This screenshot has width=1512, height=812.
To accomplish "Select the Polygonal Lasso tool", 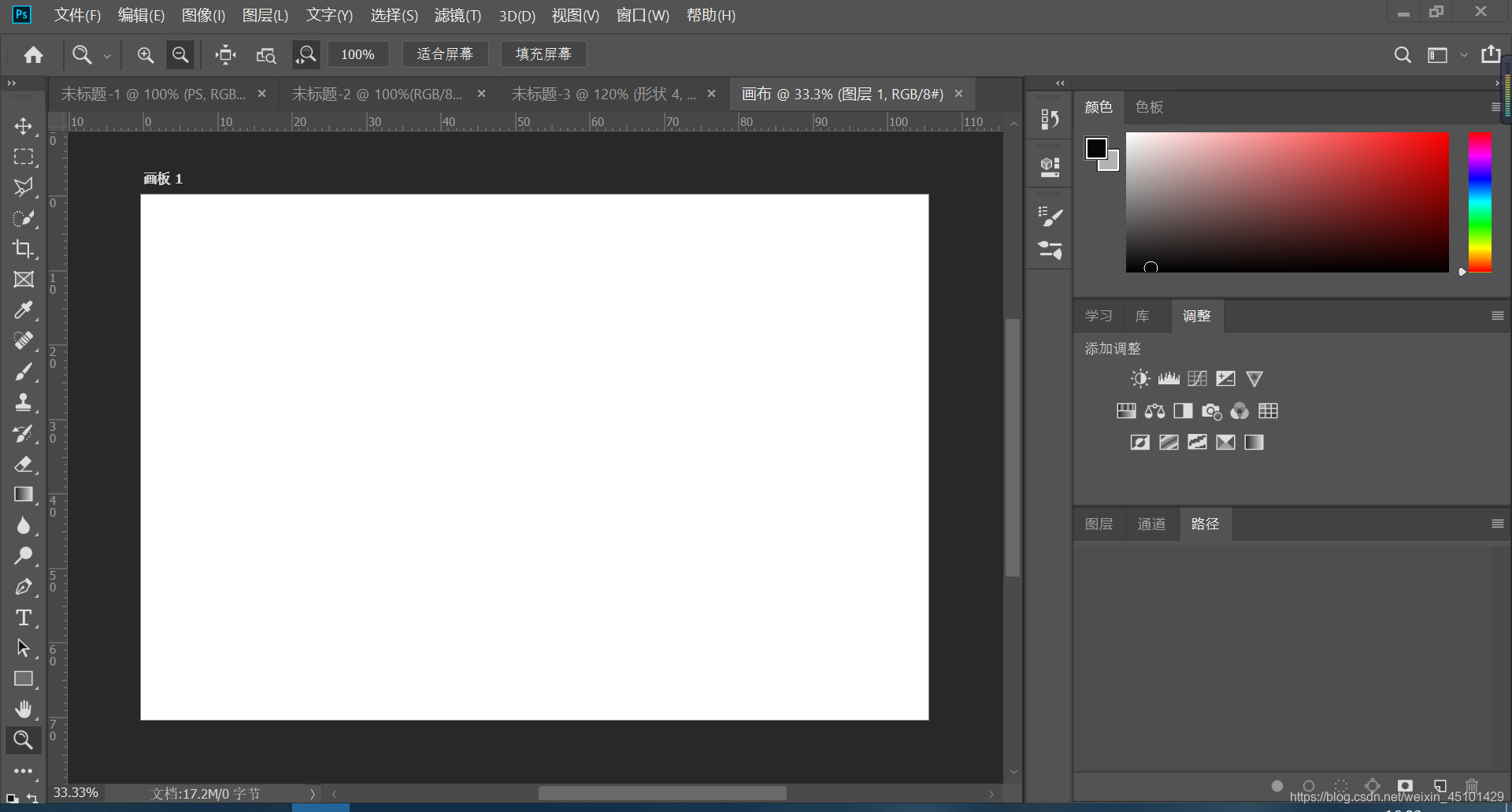I will point(24,187).
